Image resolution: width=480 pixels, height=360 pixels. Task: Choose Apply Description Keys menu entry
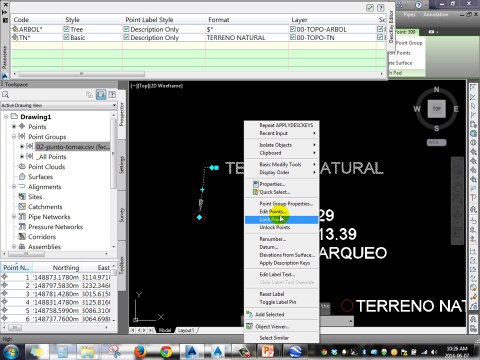coord(285,263)
